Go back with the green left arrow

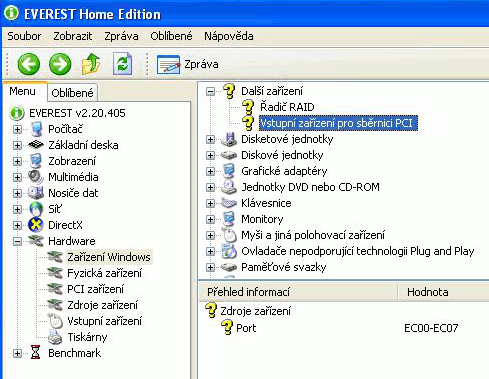coord(29,64)
